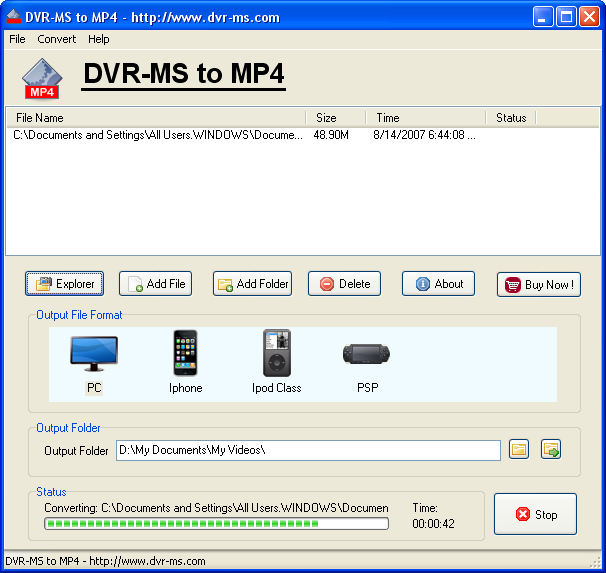The width and height of the screenshot is (606, 573).
Task: Open output folder with green arrow icon
Action: point(551,449)
